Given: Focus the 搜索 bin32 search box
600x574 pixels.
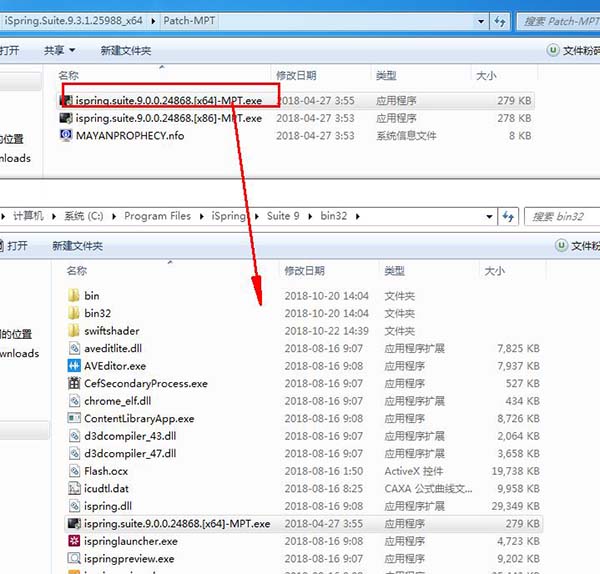Looking at the screenshot, I should (564, 217).
